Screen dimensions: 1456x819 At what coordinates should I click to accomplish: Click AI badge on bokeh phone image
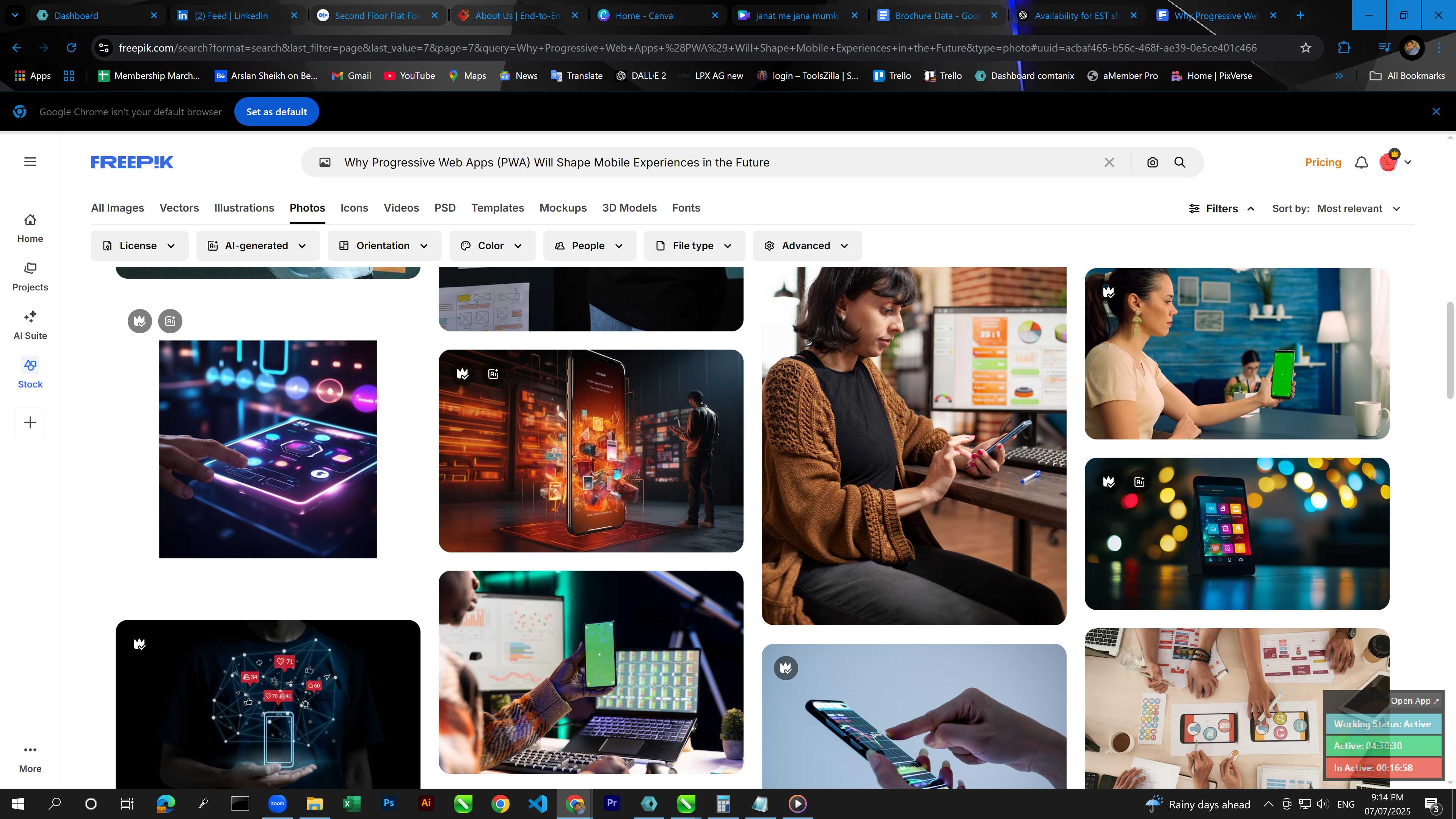(1139, 482)
